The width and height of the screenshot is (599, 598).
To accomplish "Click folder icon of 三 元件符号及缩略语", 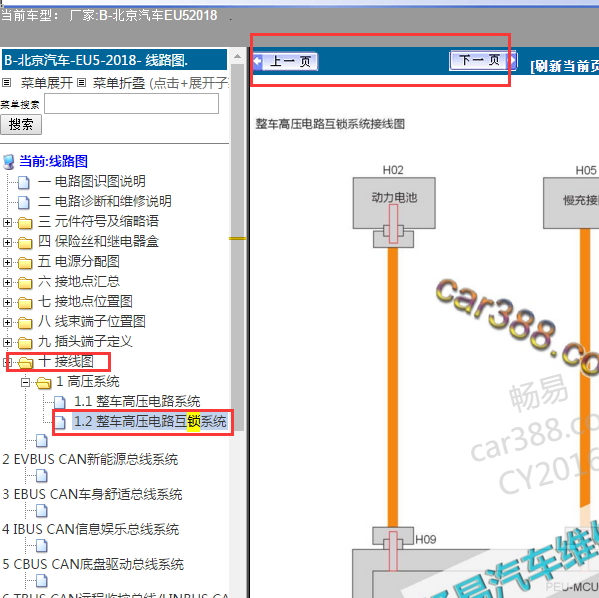I will (x=25, y=223).
